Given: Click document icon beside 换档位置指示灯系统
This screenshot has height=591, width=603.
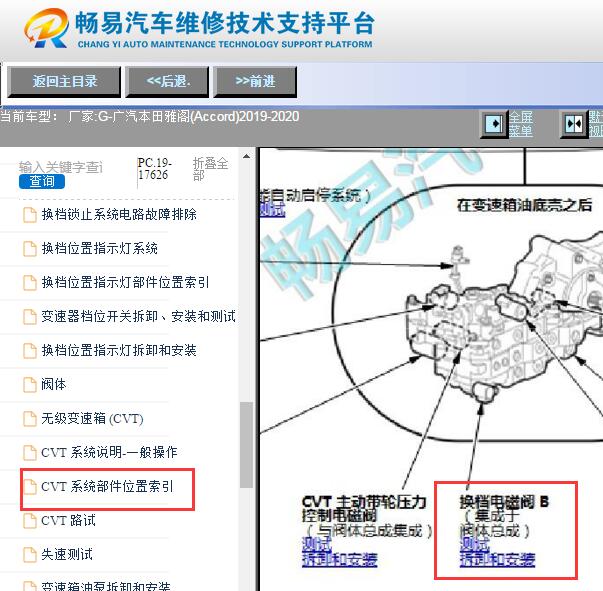Looking at the screenshot, I should click(x=30, y=249).
